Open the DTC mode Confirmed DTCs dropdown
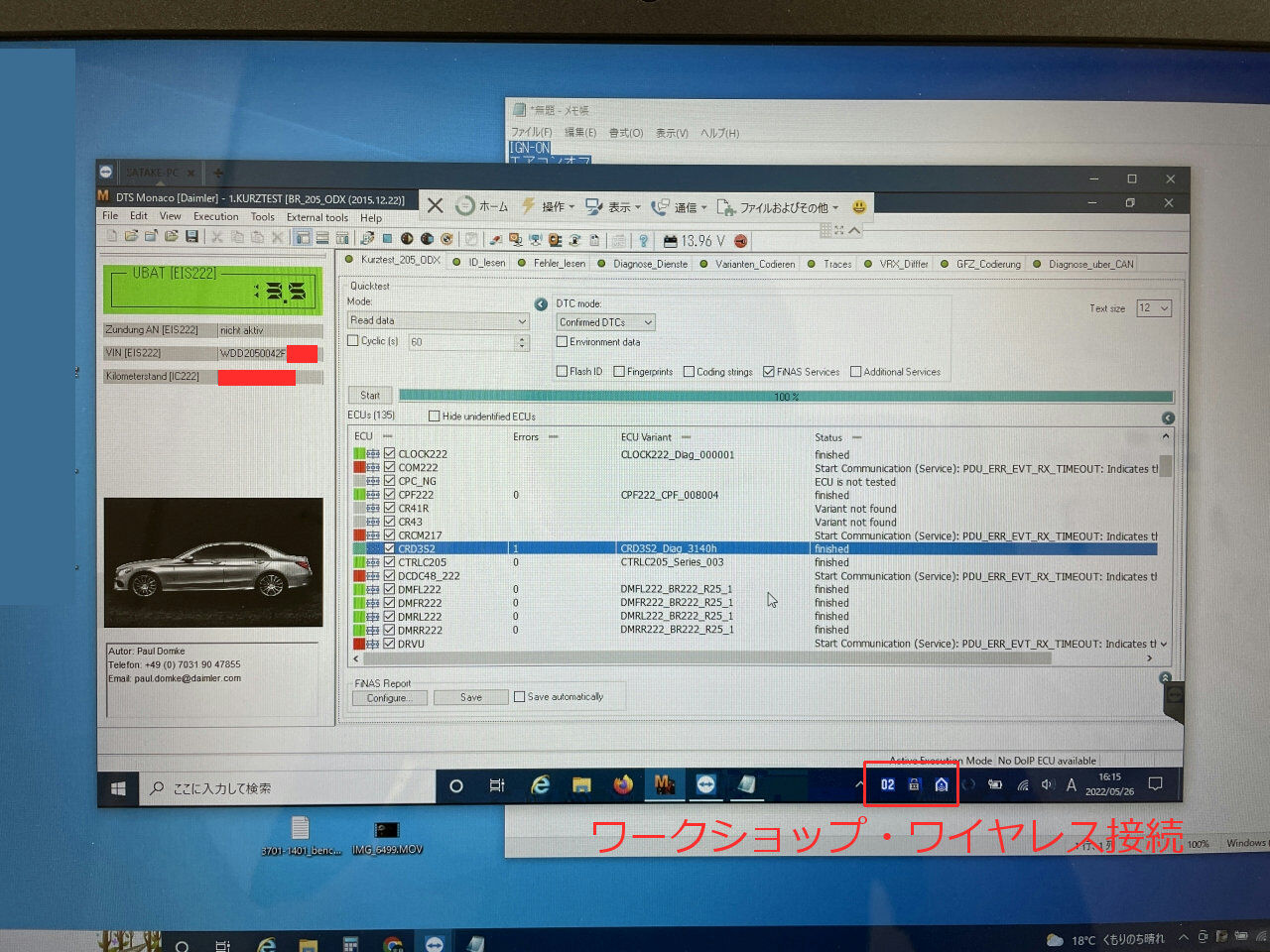The width and height of the screenshot is (1270, 952). click(x=606, y=322)
